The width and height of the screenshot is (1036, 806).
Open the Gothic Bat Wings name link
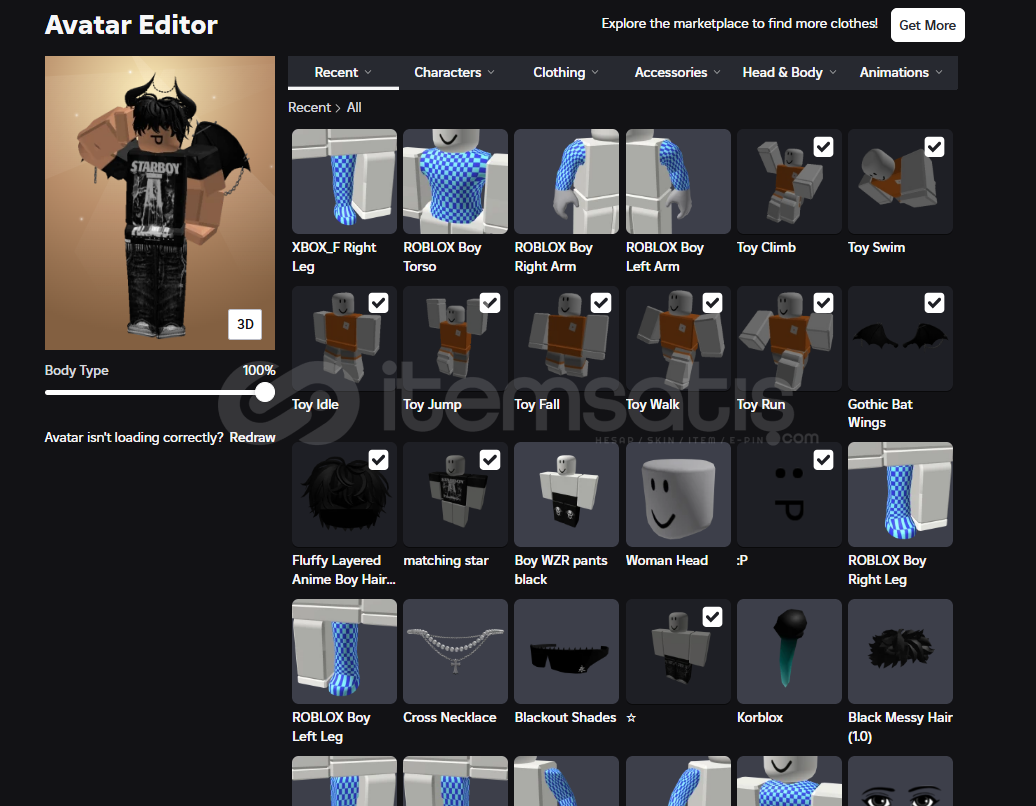coord(880,413)
